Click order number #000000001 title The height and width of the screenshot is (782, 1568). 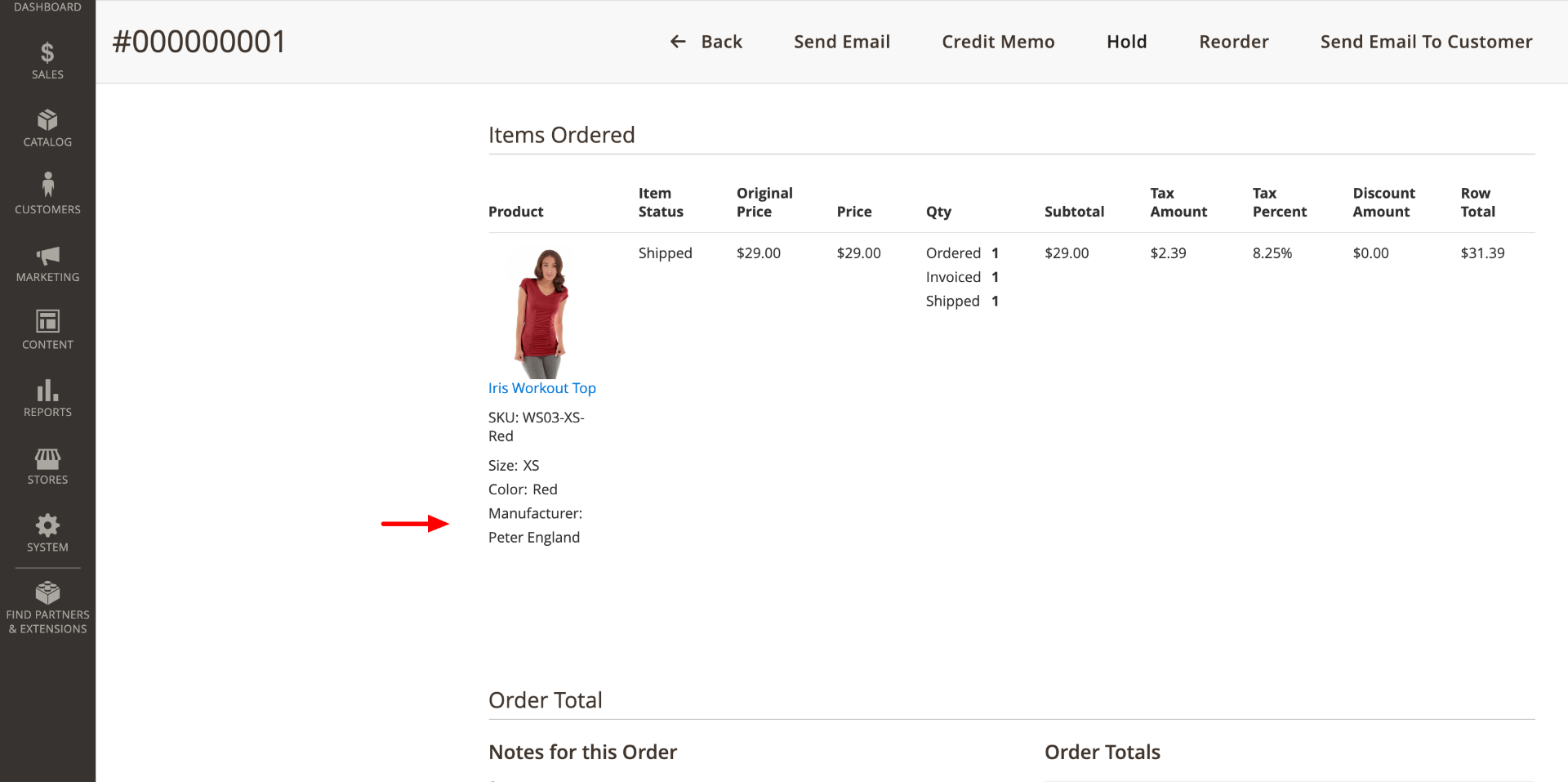199,42
